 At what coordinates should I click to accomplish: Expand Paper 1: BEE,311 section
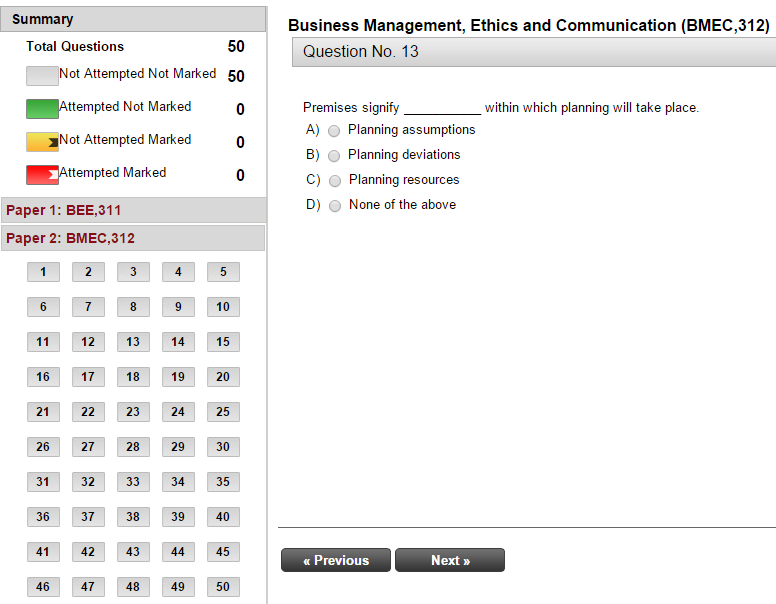pyautogui.click(x=133, y=210)
